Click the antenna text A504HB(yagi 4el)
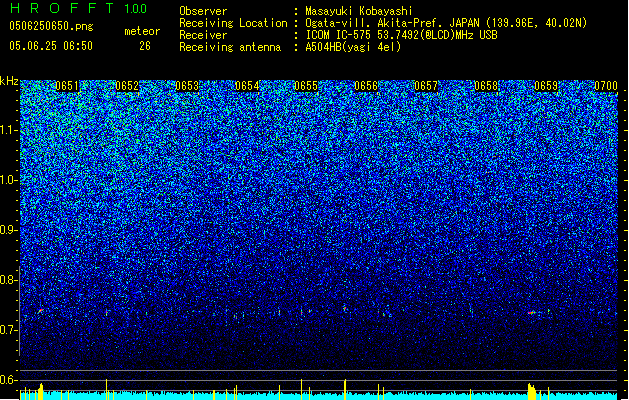Image resolution: width=629 pixels, height=400 pixels. click(x=353, y=47)
